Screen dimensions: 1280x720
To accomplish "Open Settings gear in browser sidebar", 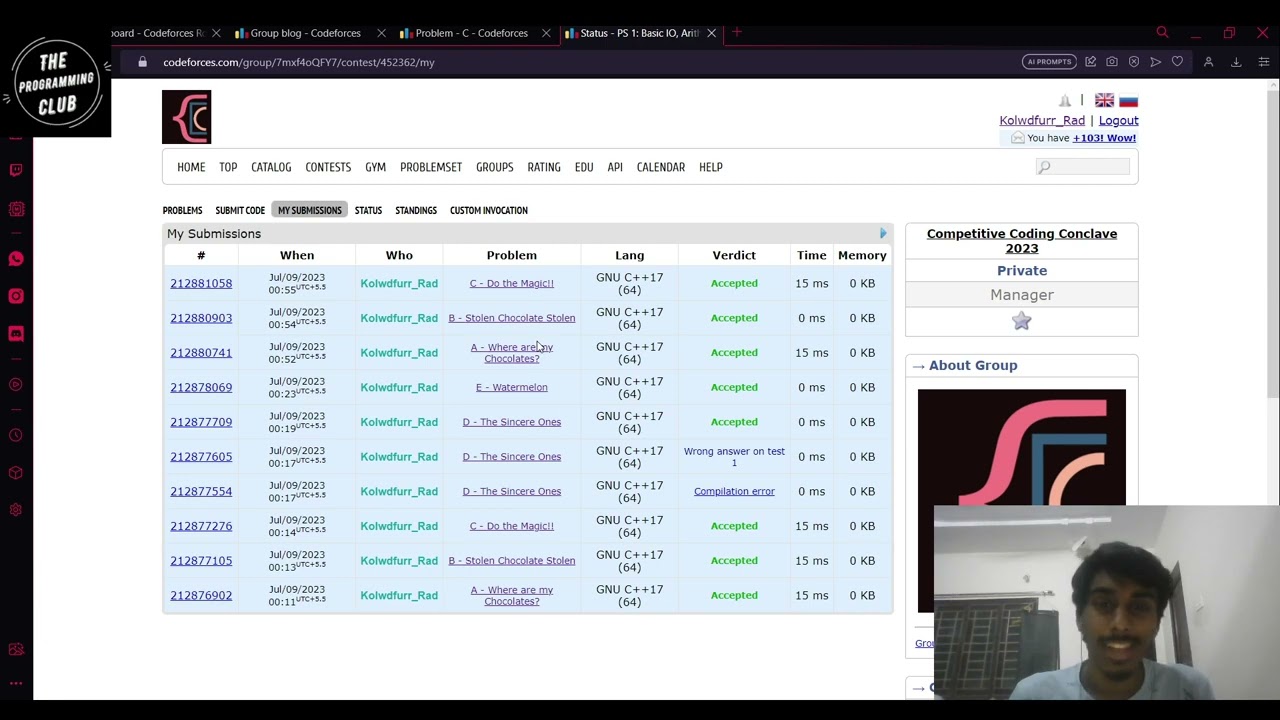I will [x=16, y=510].
